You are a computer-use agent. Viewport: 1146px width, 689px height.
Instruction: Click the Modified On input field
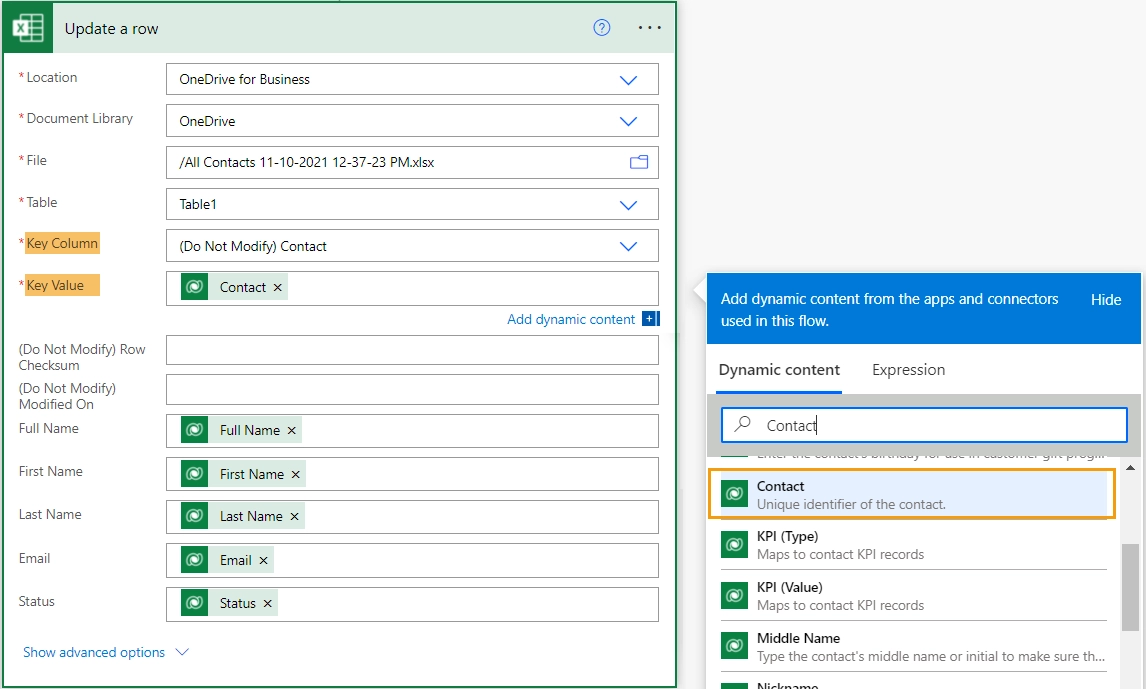tap(412, 389)
